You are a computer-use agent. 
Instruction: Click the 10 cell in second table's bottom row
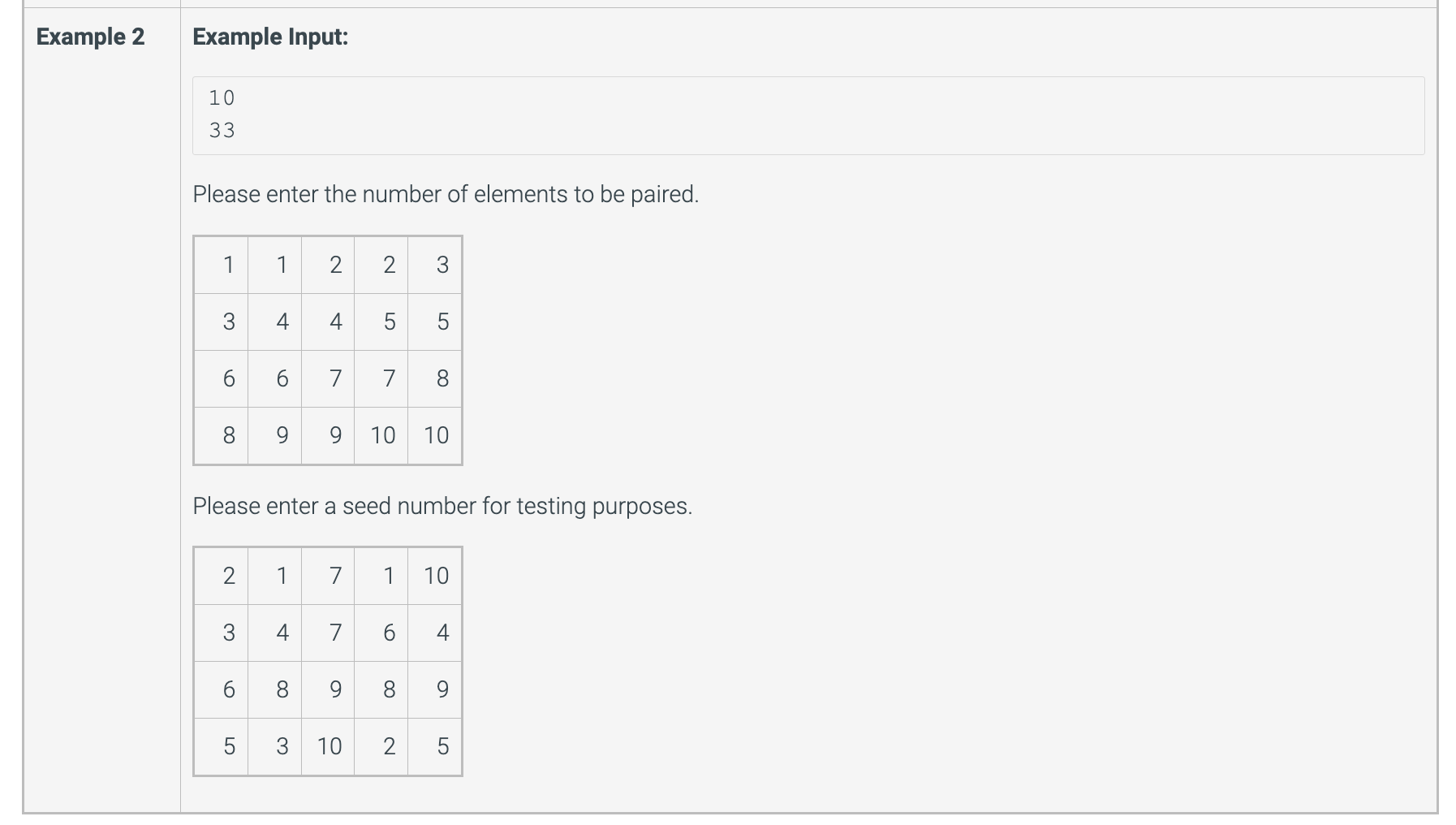click(x=328, y=747)
